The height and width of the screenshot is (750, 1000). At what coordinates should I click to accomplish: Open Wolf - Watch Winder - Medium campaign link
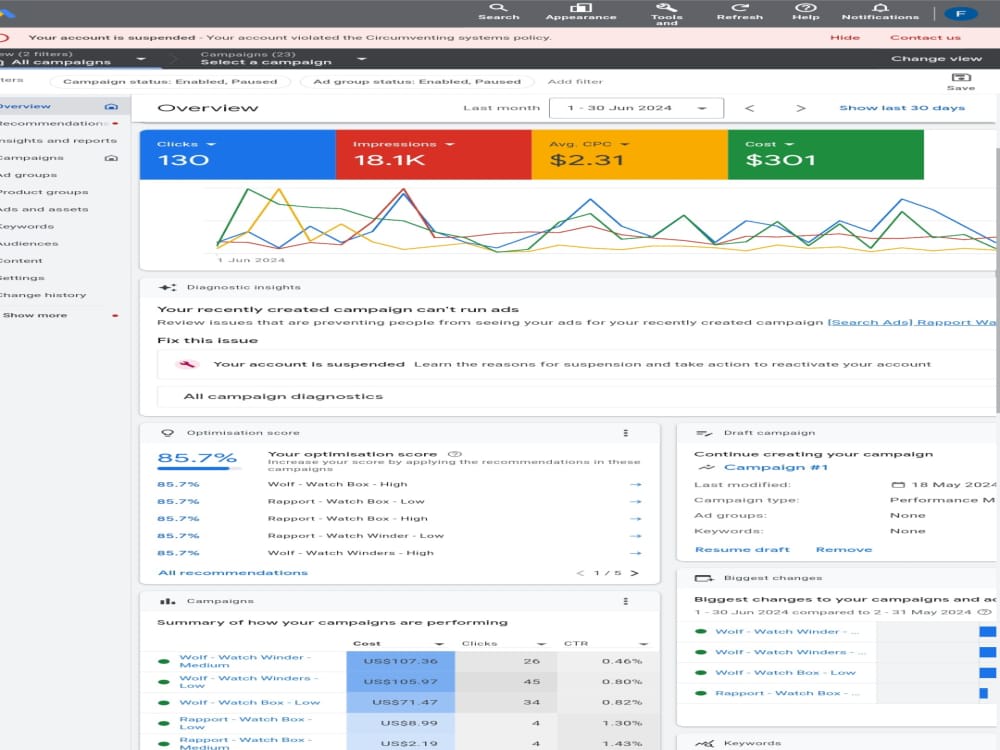[244, 661]
